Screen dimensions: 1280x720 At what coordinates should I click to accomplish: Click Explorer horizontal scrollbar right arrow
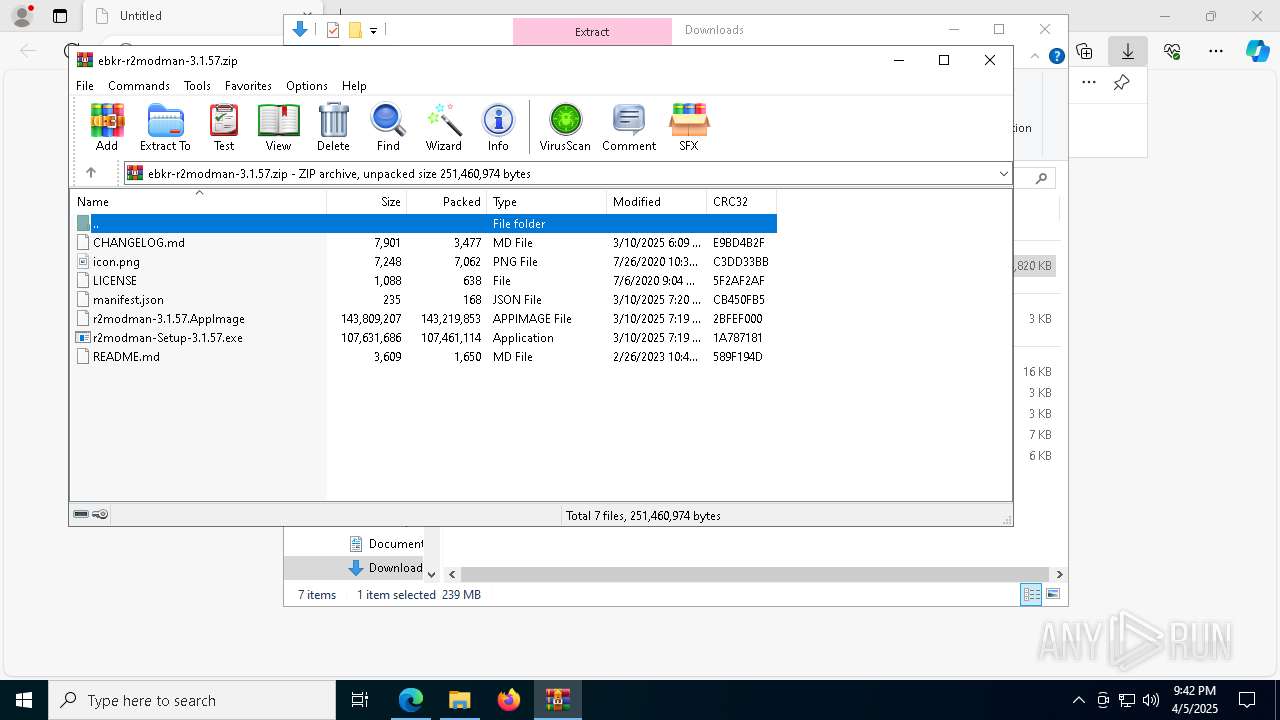click(1059, 574)
